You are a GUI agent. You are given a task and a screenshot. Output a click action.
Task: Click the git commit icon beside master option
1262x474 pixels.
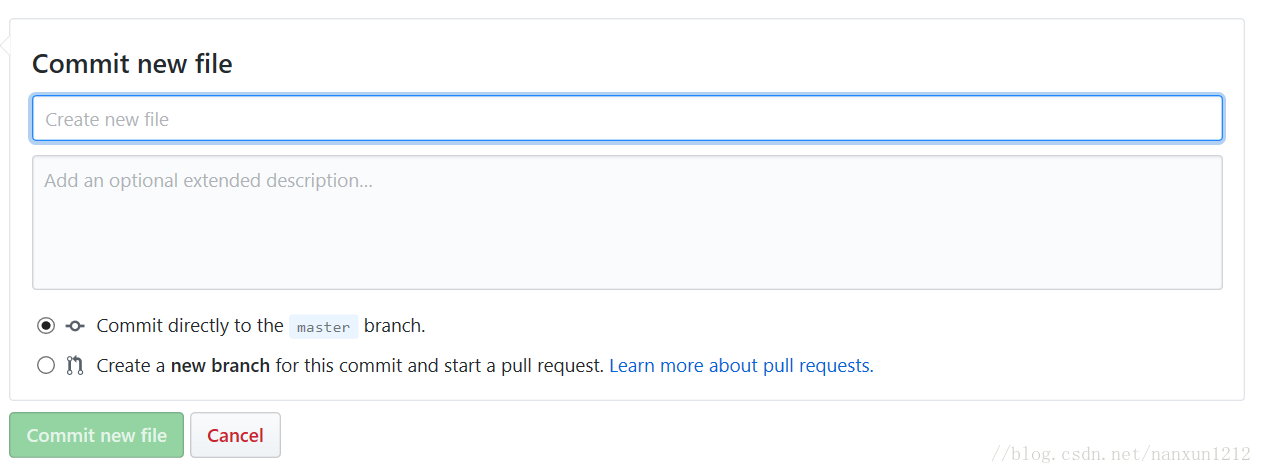pyautogui.click(x=75, y=326)
